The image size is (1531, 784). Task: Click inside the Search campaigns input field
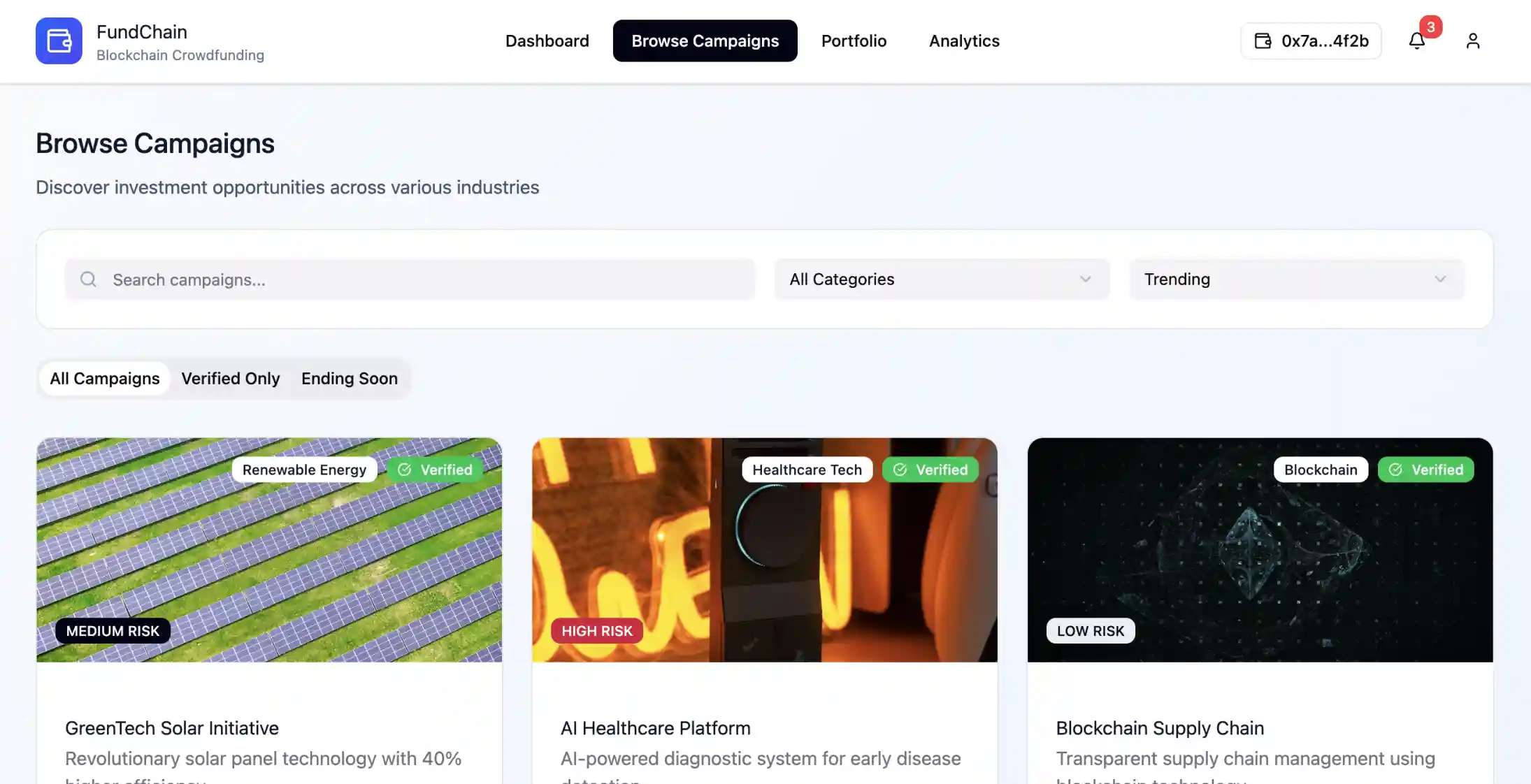click(x=409, y=279)
